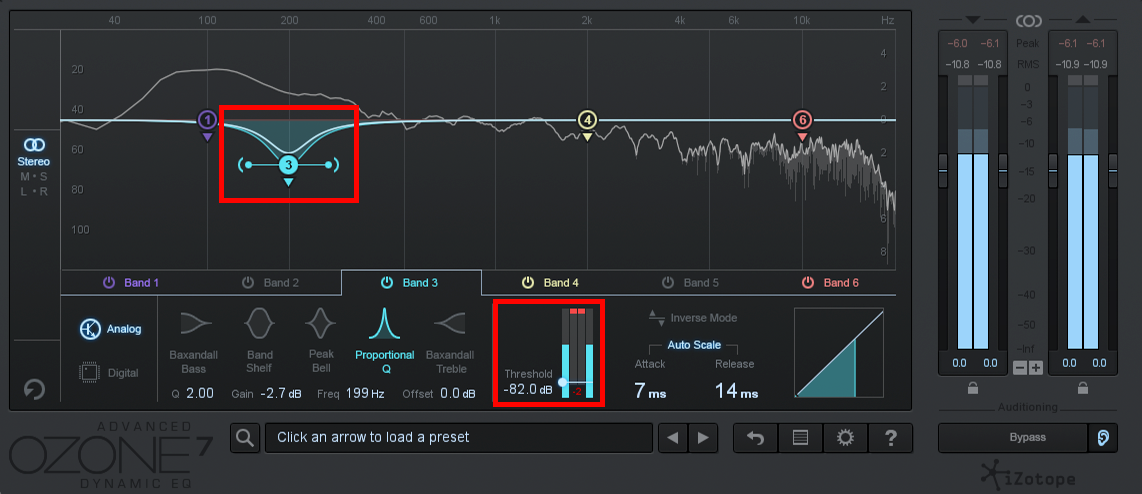Select EQ node 6 on the graph
Viewport: 1142px width, 494px height.
click(802, 119)
